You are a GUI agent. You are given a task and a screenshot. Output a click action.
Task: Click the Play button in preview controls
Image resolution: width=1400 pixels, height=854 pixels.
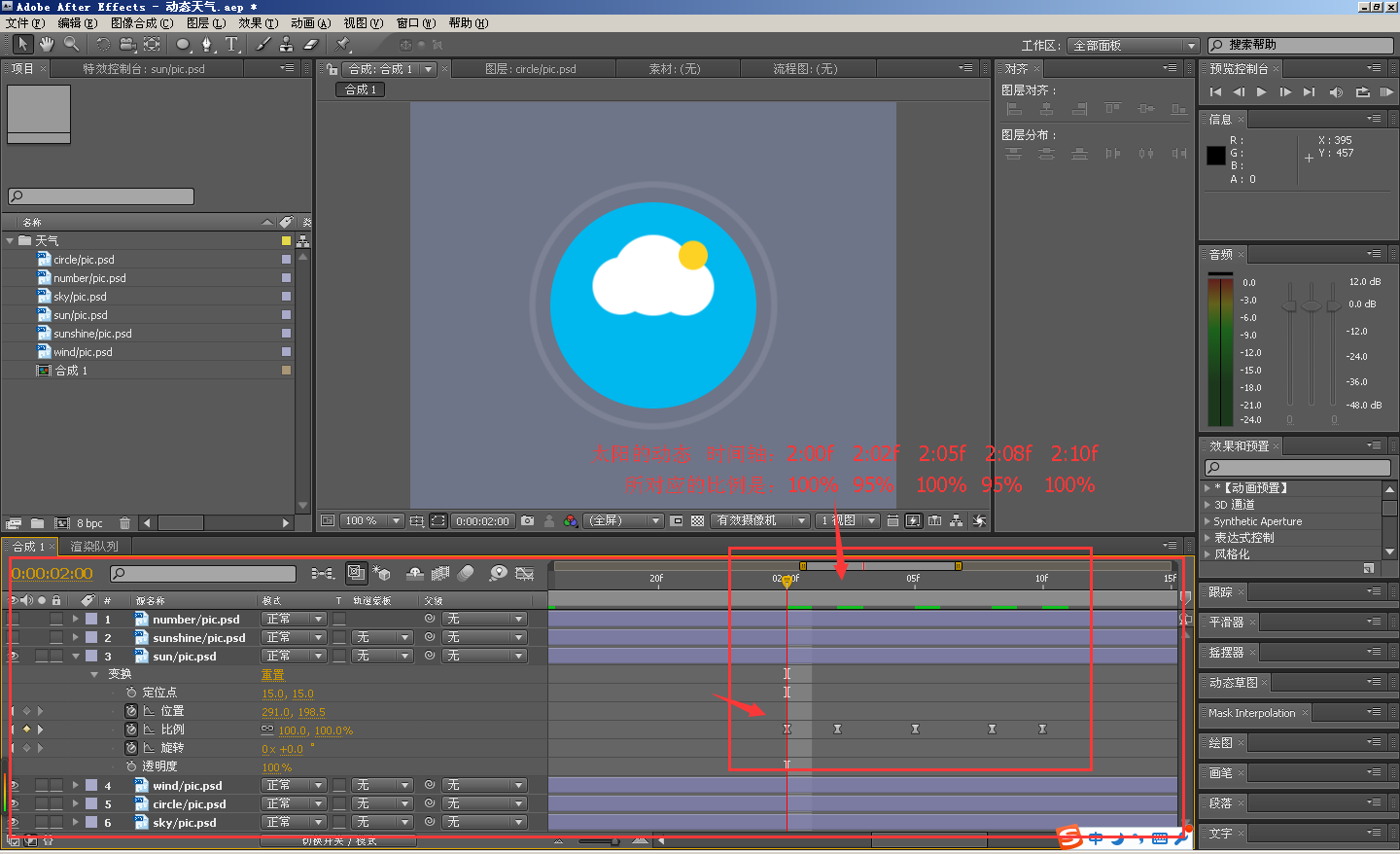[1262, 92]
